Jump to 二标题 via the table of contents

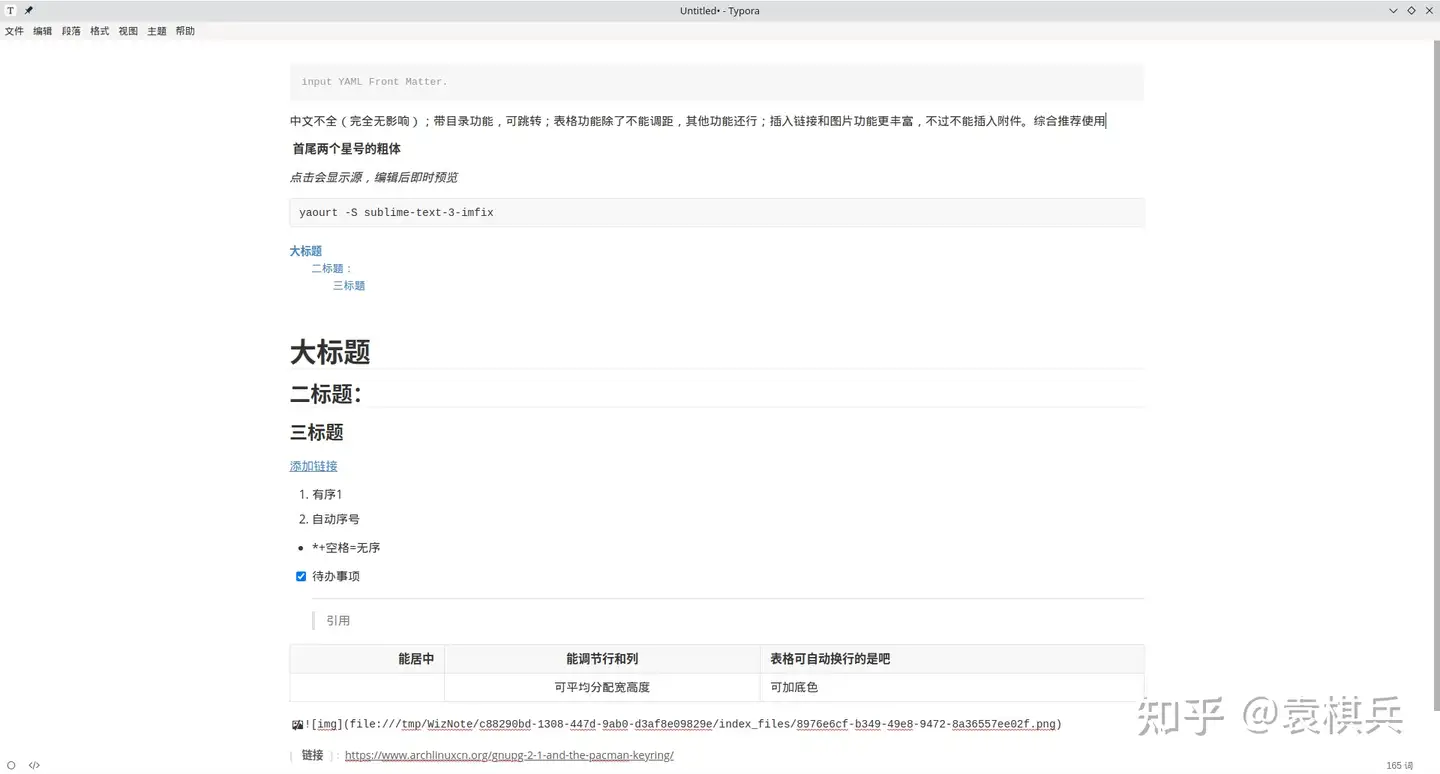click(x=332, y=268)
